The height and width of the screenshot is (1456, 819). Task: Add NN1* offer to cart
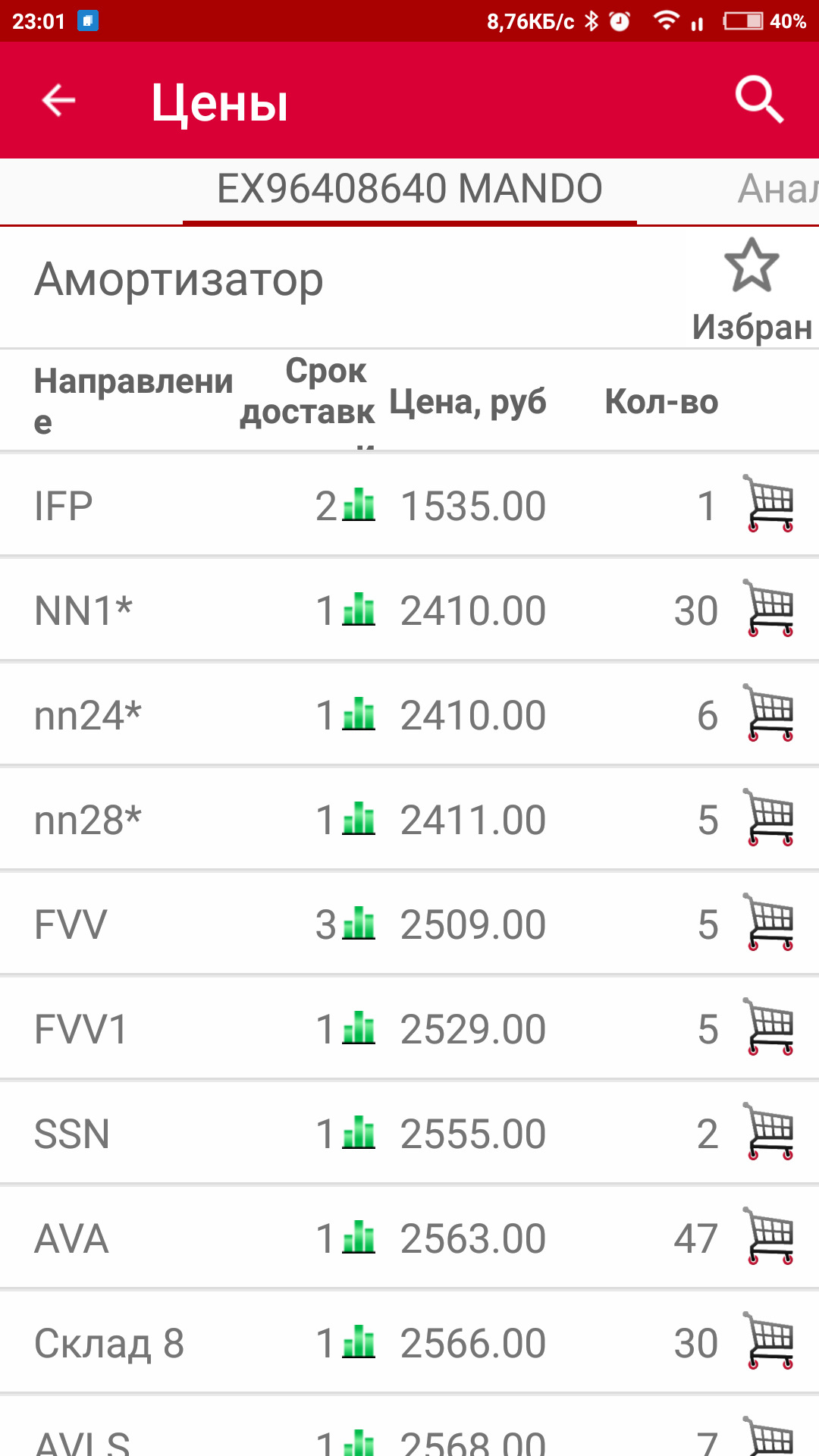[x=769, y=608]
